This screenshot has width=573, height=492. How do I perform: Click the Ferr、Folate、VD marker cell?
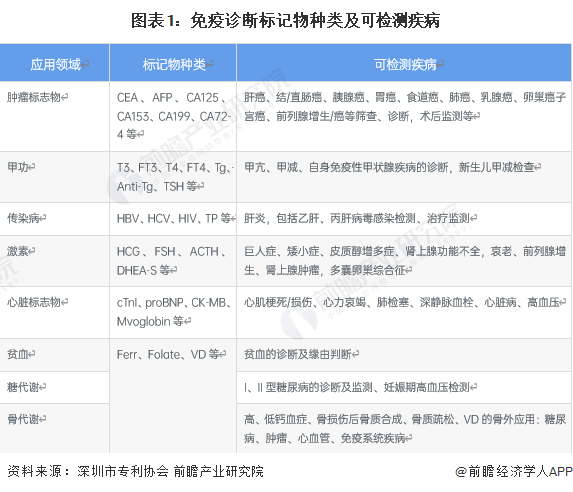click(173, 396)
